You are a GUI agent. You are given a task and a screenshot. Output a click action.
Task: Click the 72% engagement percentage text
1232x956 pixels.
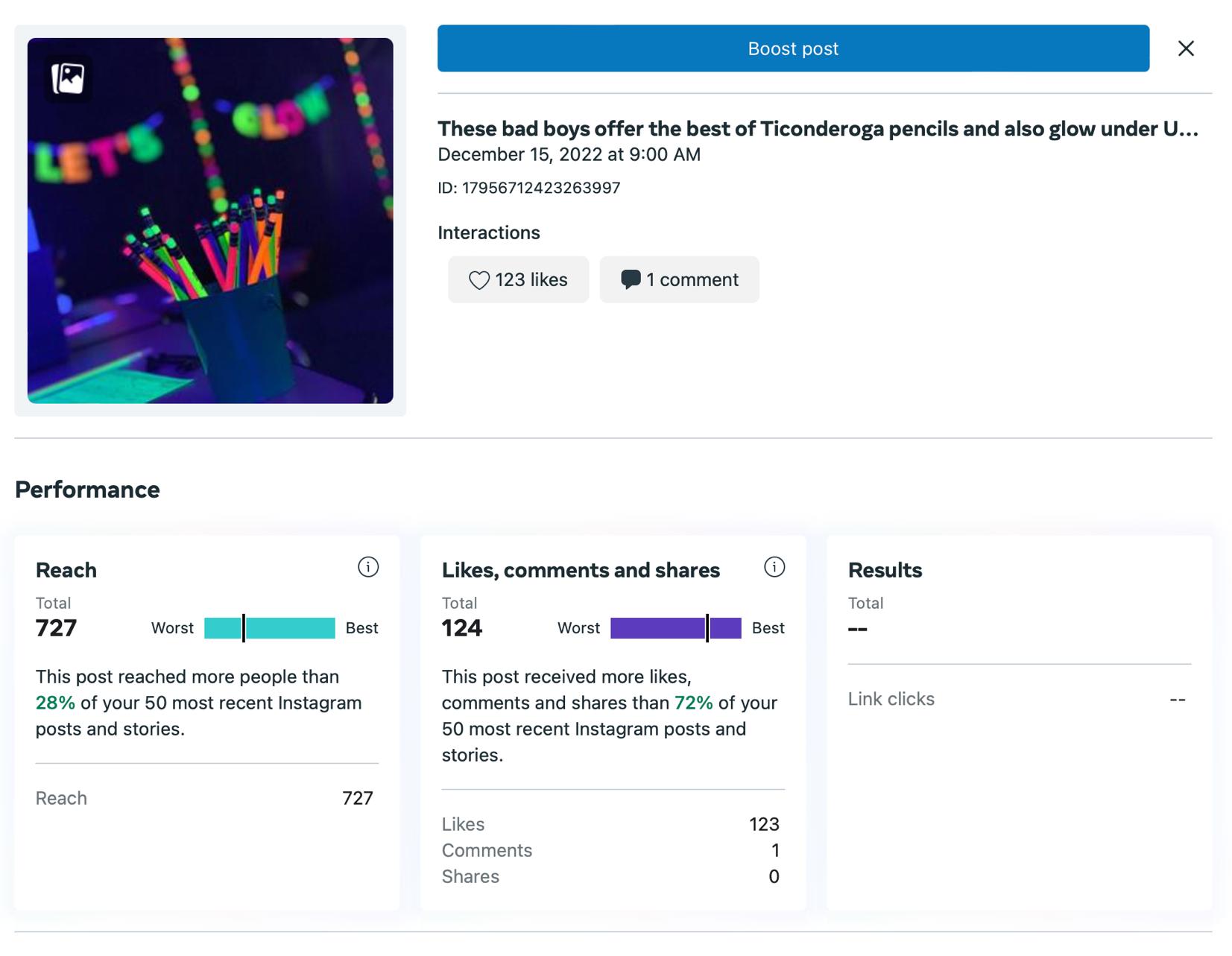pyautogui.click(x=693, y=703)
